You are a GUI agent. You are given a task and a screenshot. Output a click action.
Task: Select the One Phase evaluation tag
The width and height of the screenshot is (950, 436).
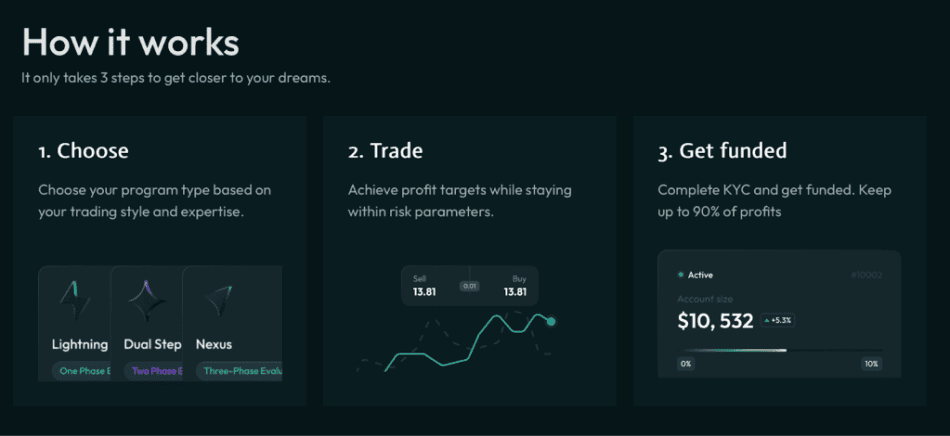coord(81,371)
